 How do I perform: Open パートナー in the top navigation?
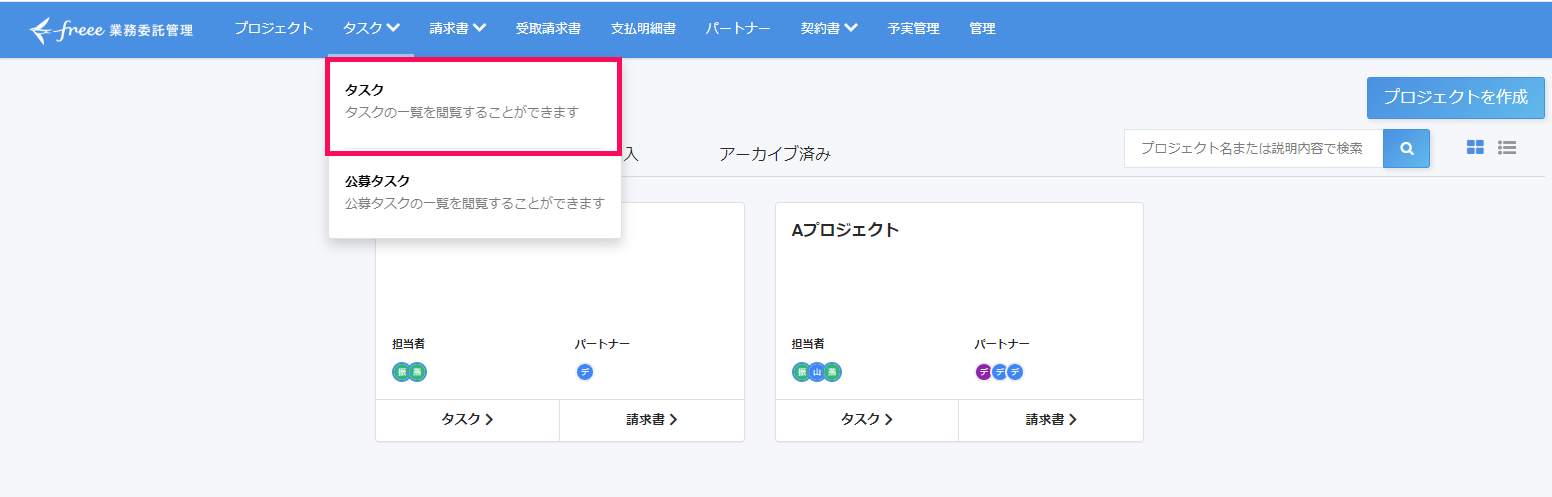tap(738, 28)
